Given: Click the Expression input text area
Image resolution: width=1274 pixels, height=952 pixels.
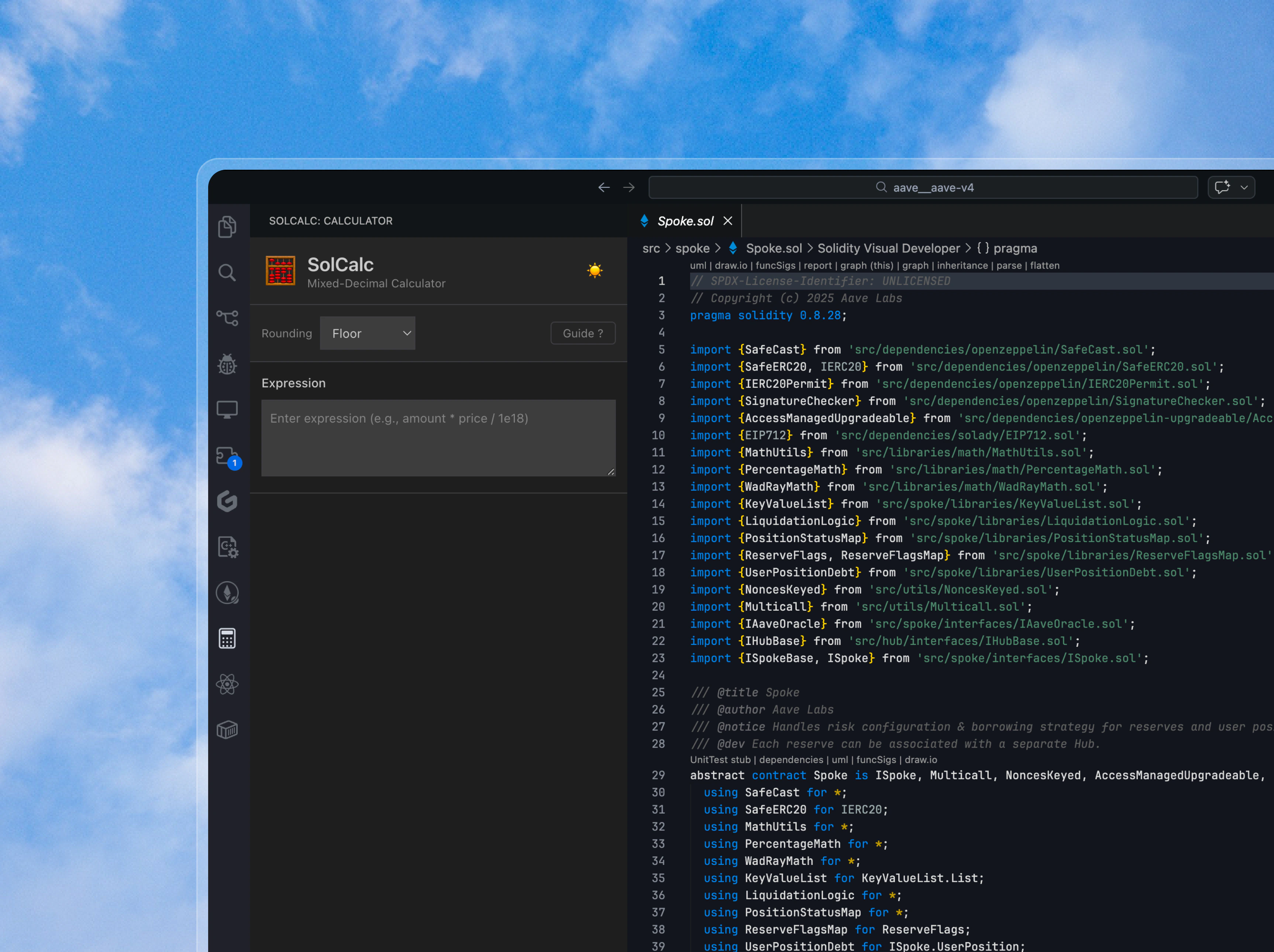Looking at the screenshot, I should coord(438,438).
